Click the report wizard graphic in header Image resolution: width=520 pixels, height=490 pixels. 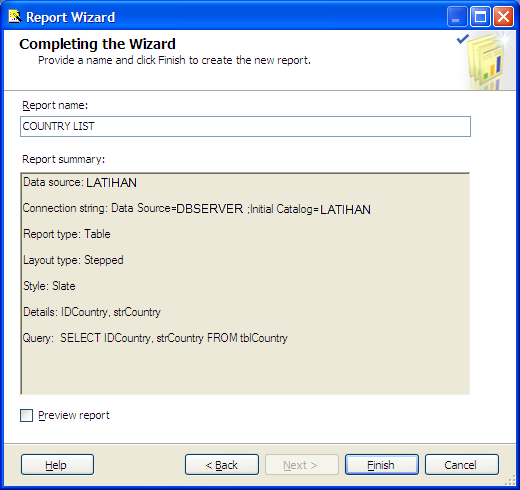click(x=485, y=61)
